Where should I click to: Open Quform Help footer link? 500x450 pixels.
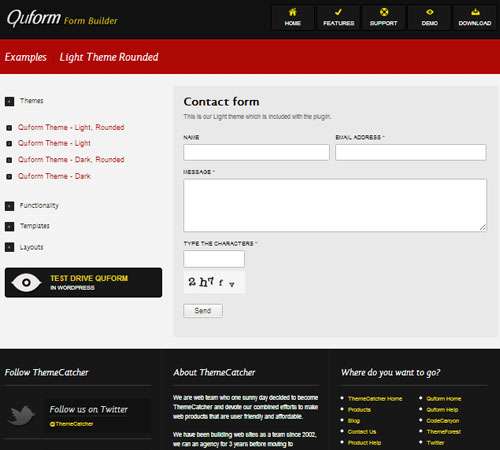pos(442,410)
